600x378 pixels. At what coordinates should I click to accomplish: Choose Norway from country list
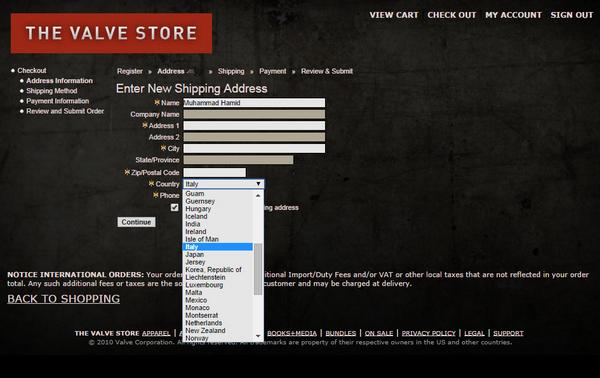[x=218, y=338]
